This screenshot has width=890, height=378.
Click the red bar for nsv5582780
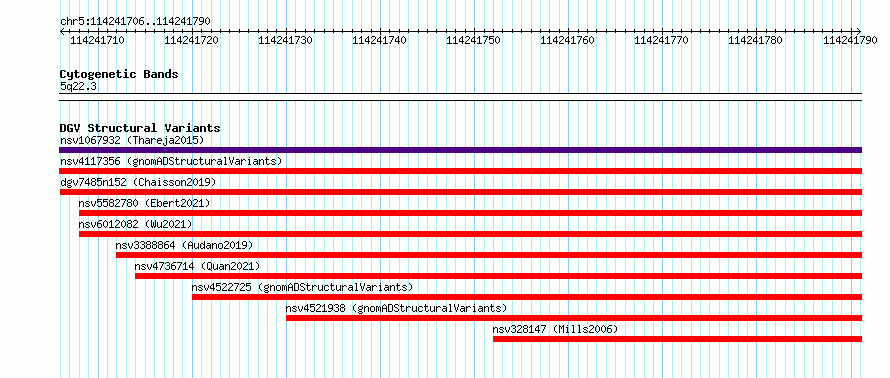coord(470,213)
